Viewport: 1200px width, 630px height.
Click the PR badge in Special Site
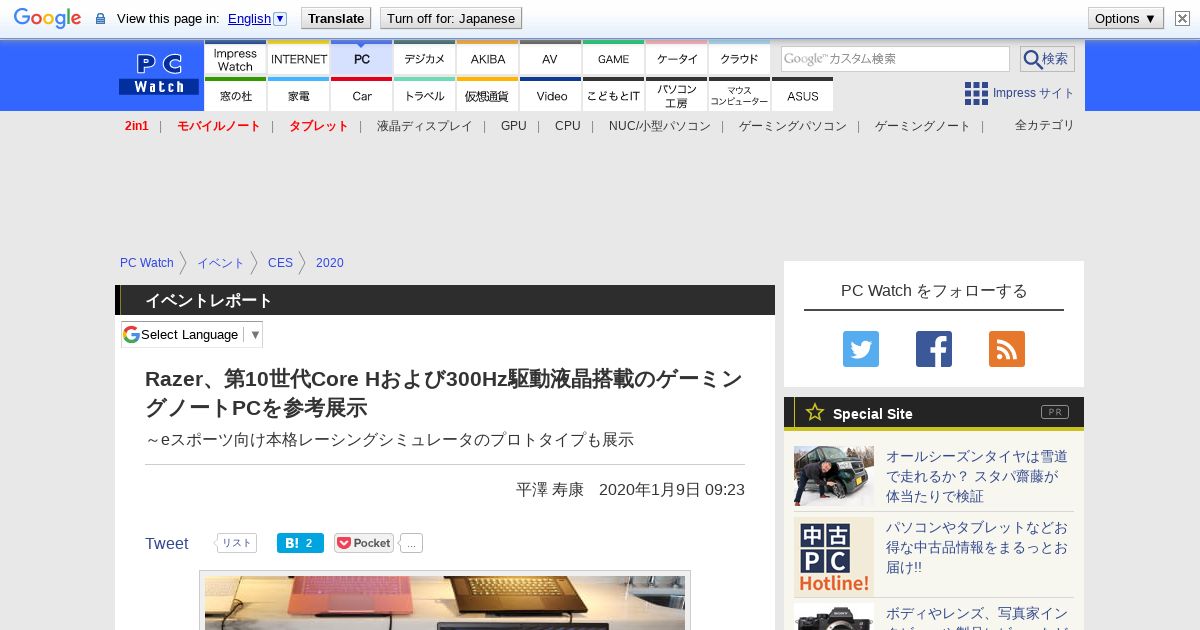click(x=1055, y=412)
